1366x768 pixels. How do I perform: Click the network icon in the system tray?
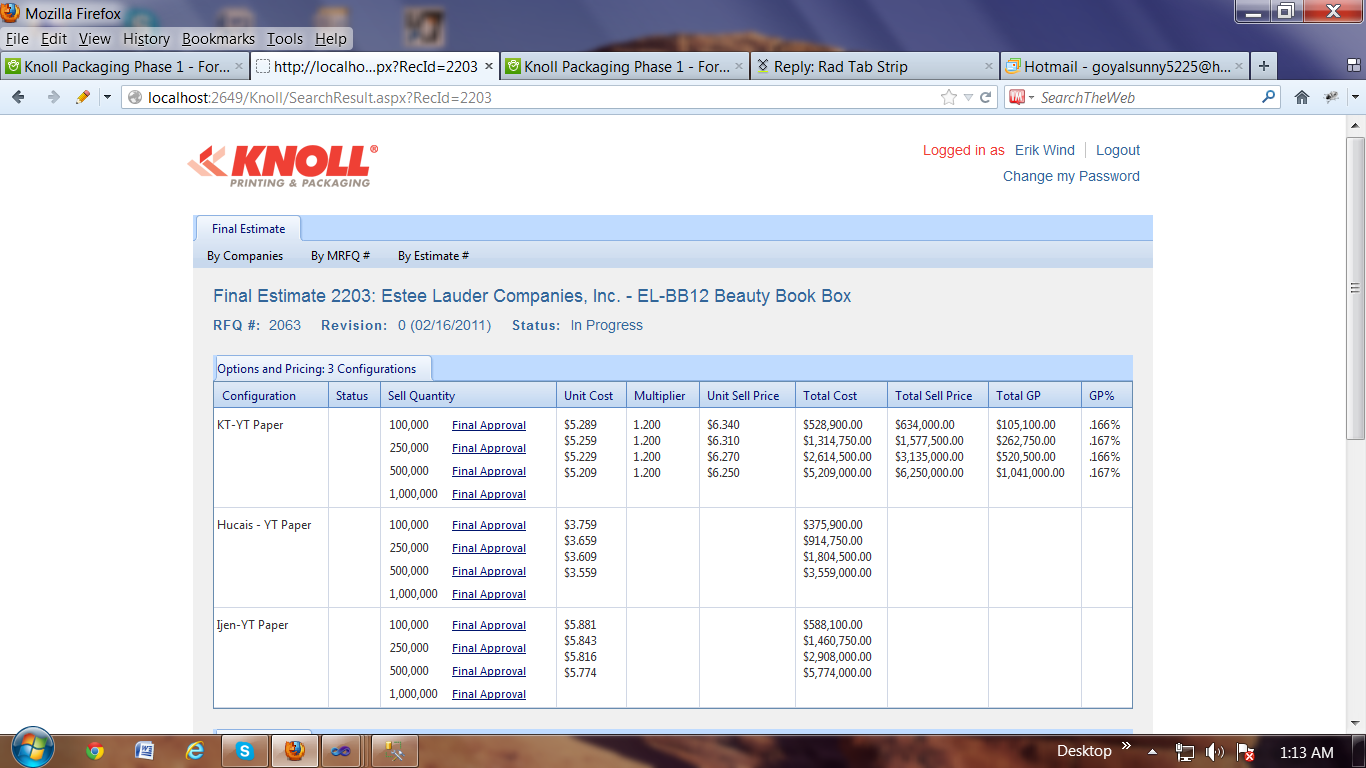tap(1185, 752)
